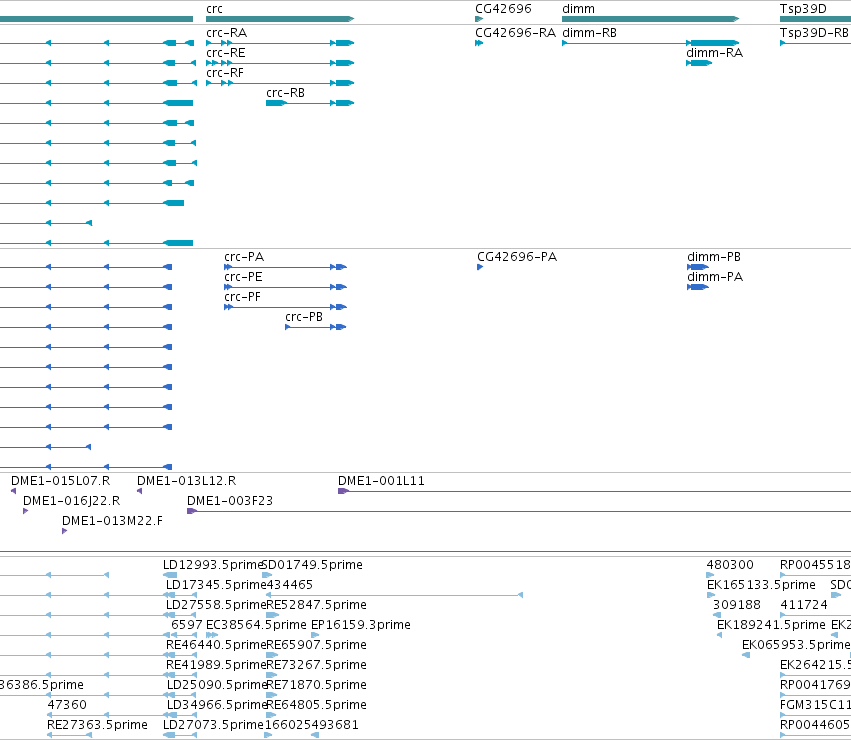Click the CG42696-RA transcript label
Screen dimensions: 851x740
coord(515,33)
